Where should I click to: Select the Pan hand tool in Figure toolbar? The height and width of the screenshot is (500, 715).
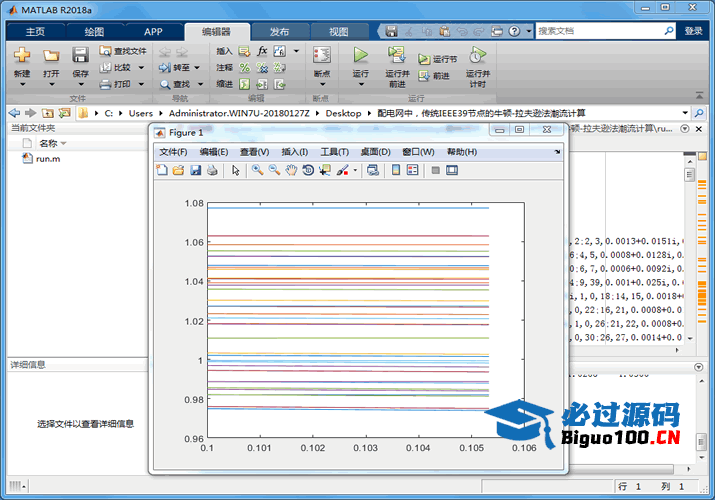(x=291, y=171)
